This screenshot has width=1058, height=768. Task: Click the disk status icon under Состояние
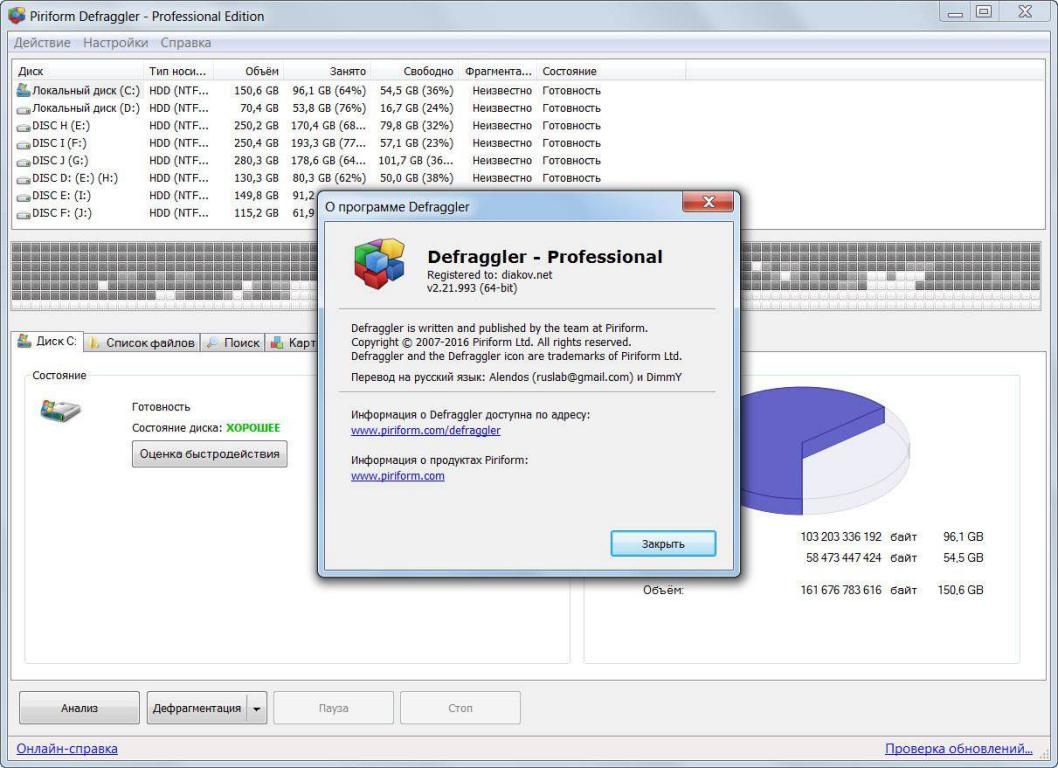point(60,409)
